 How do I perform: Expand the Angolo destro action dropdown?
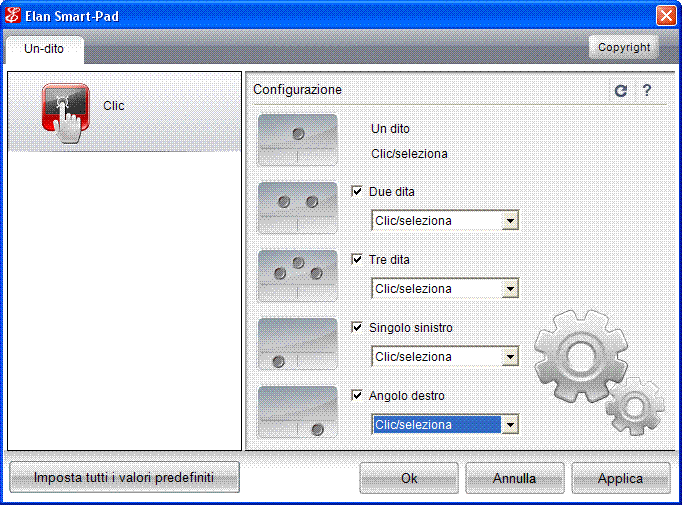(445, 425)
